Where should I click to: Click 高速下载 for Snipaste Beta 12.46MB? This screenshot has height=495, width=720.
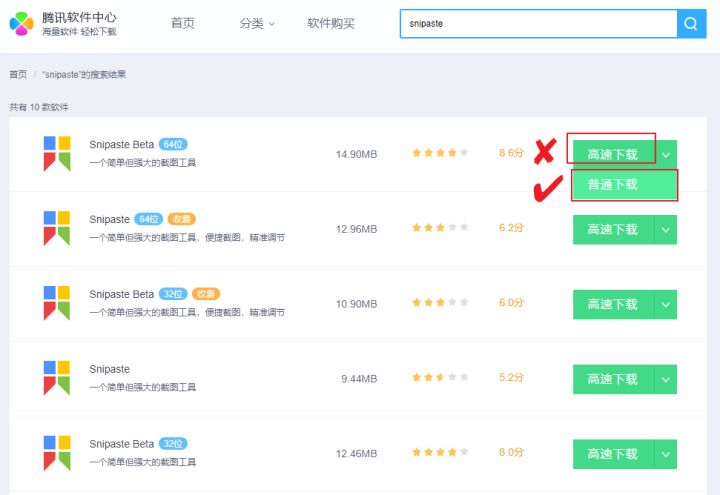613,454
